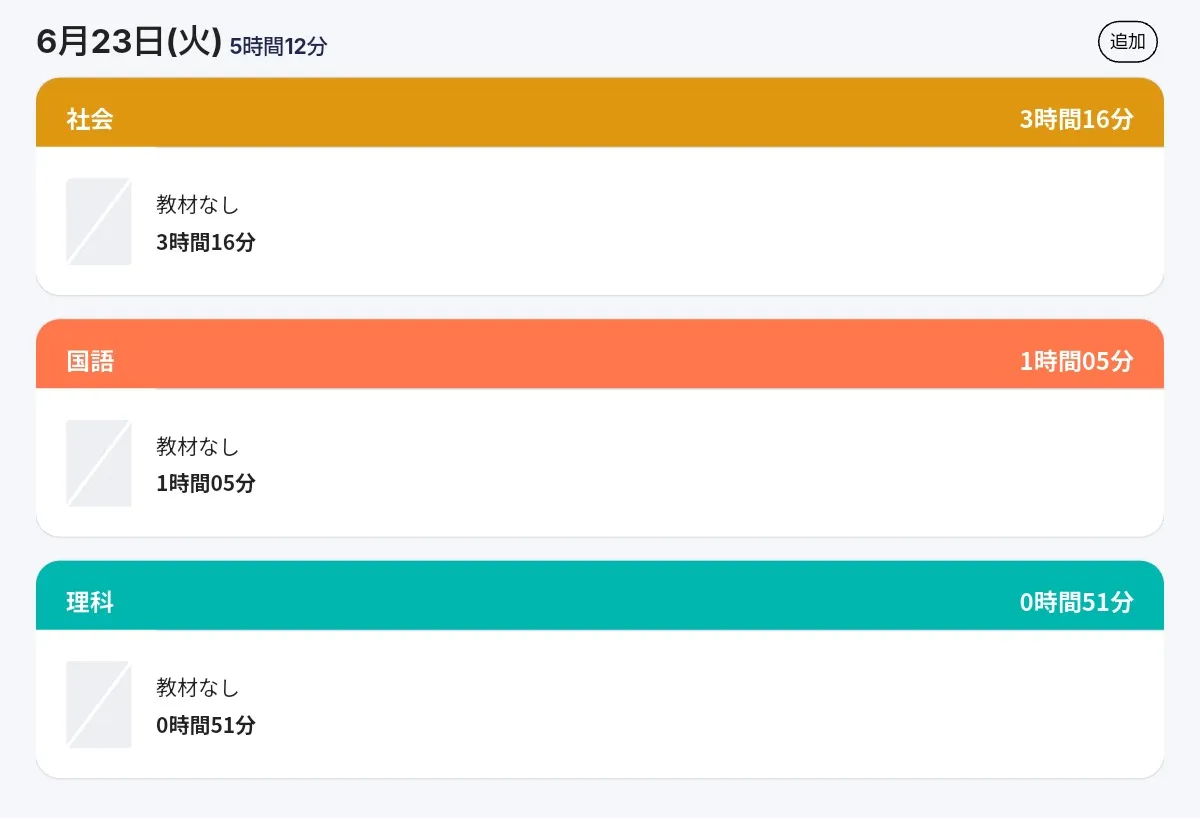Select the blank material thumbnail under 国語
Screen dimensions: 1200x818
click(99, 463)
